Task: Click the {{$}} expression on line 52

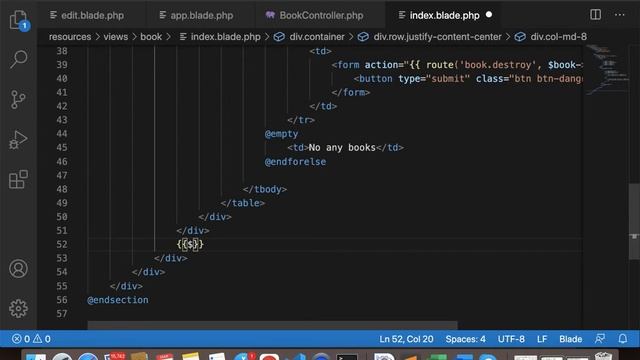Action: [190, 244]
